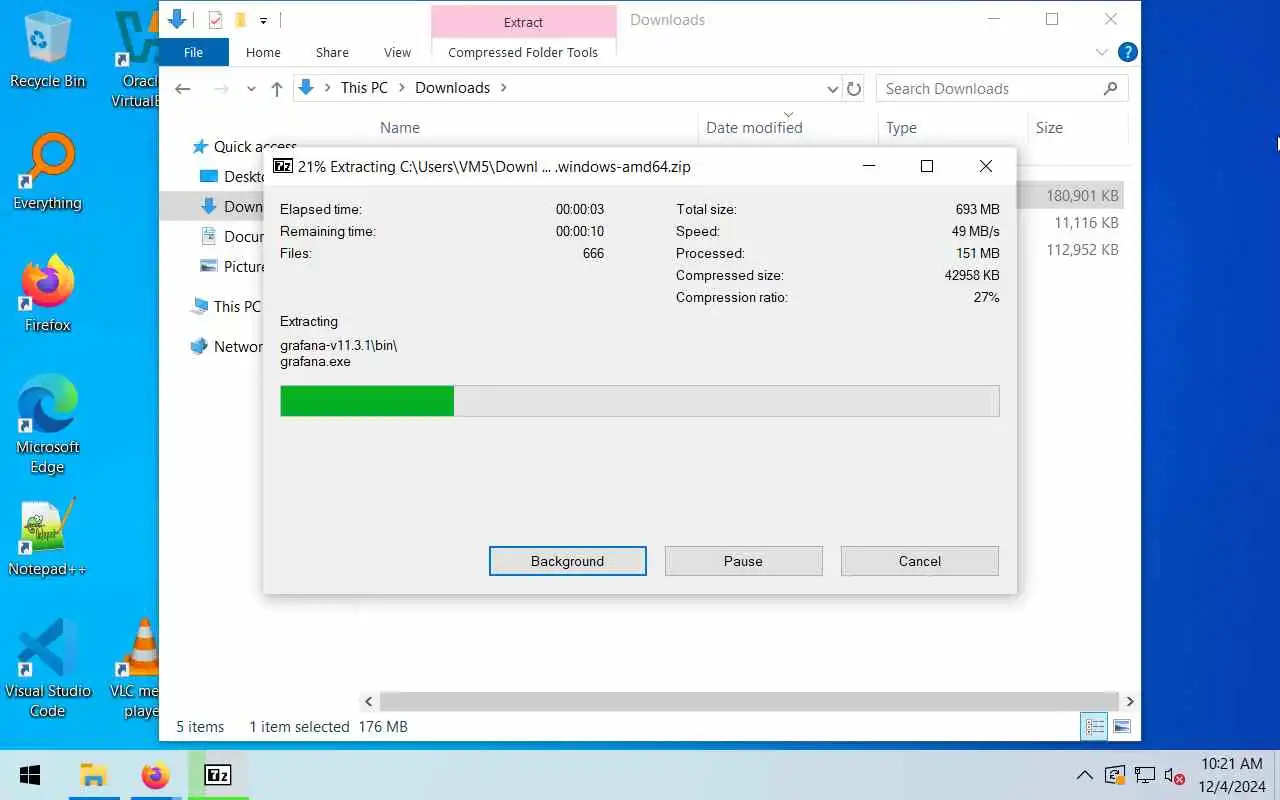Click the network tray icon

click(x=1145, y=775)
